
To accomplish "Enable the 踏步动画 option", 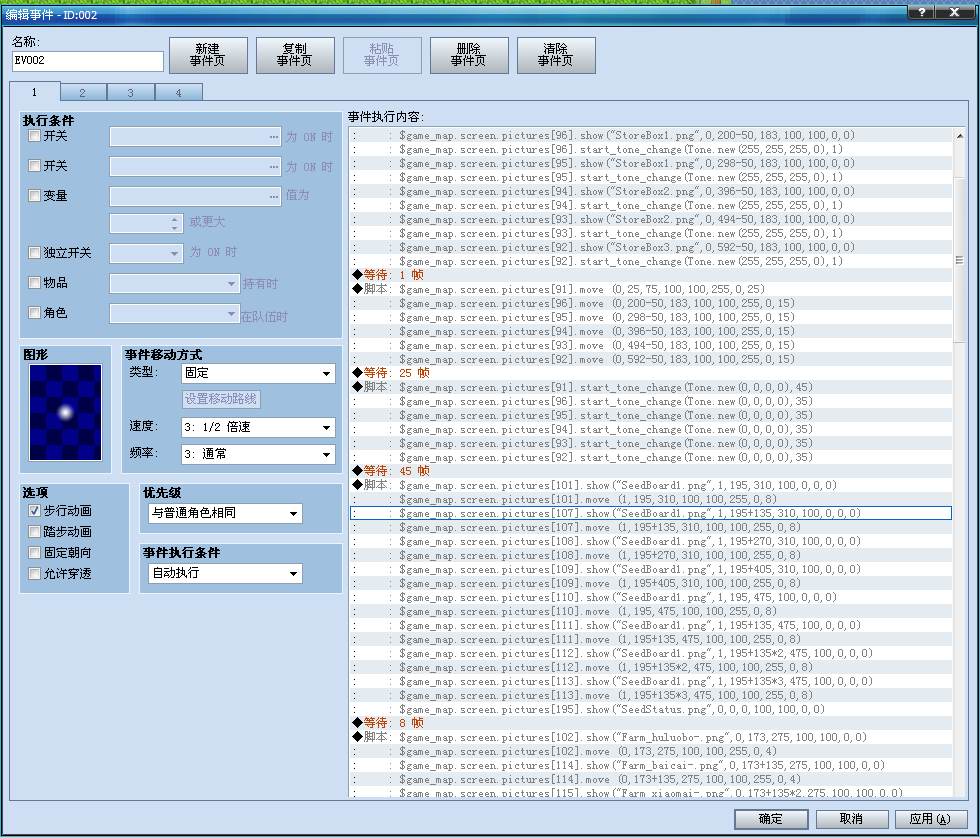I will [x=35, y=532].
